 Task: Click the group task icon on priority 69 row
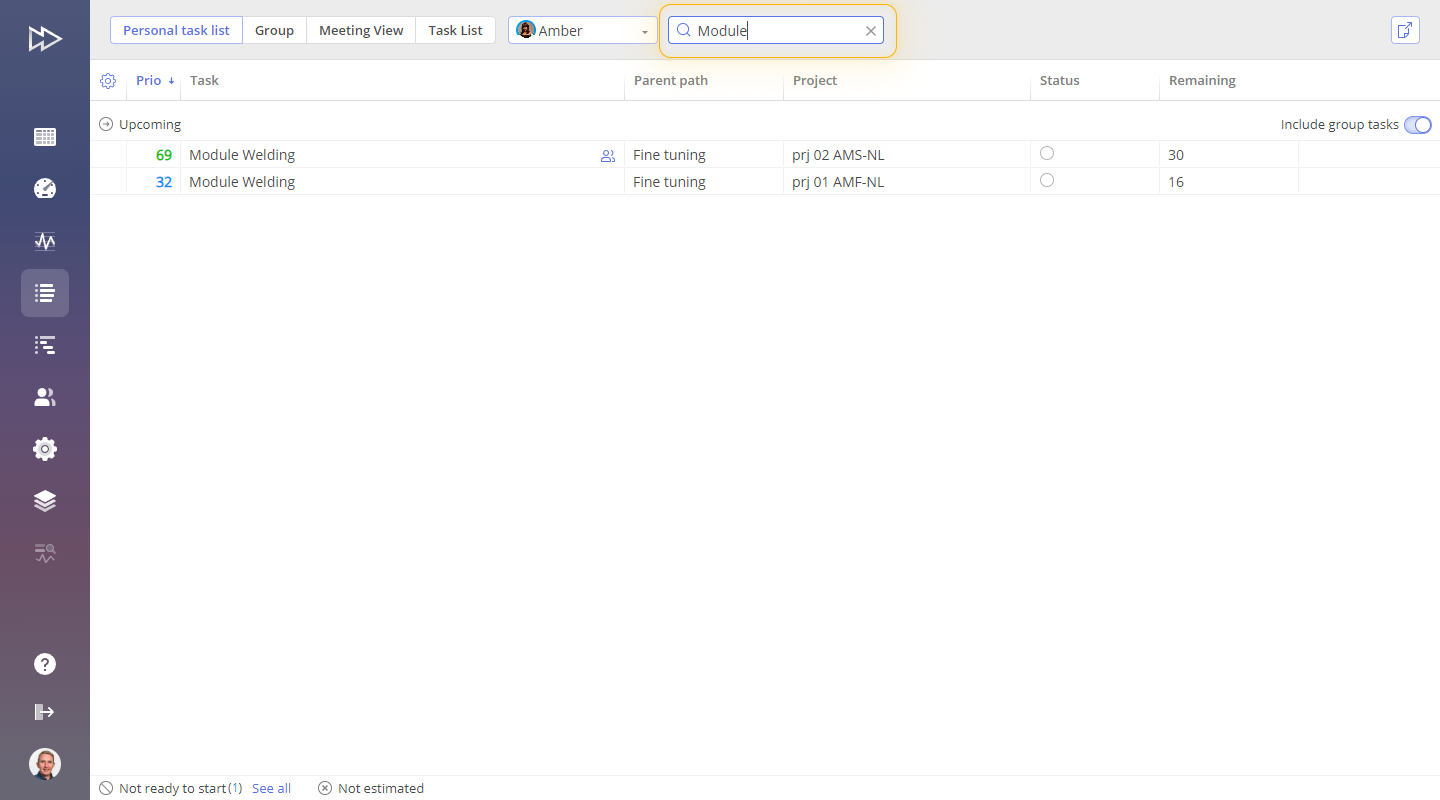pos(608,156)
